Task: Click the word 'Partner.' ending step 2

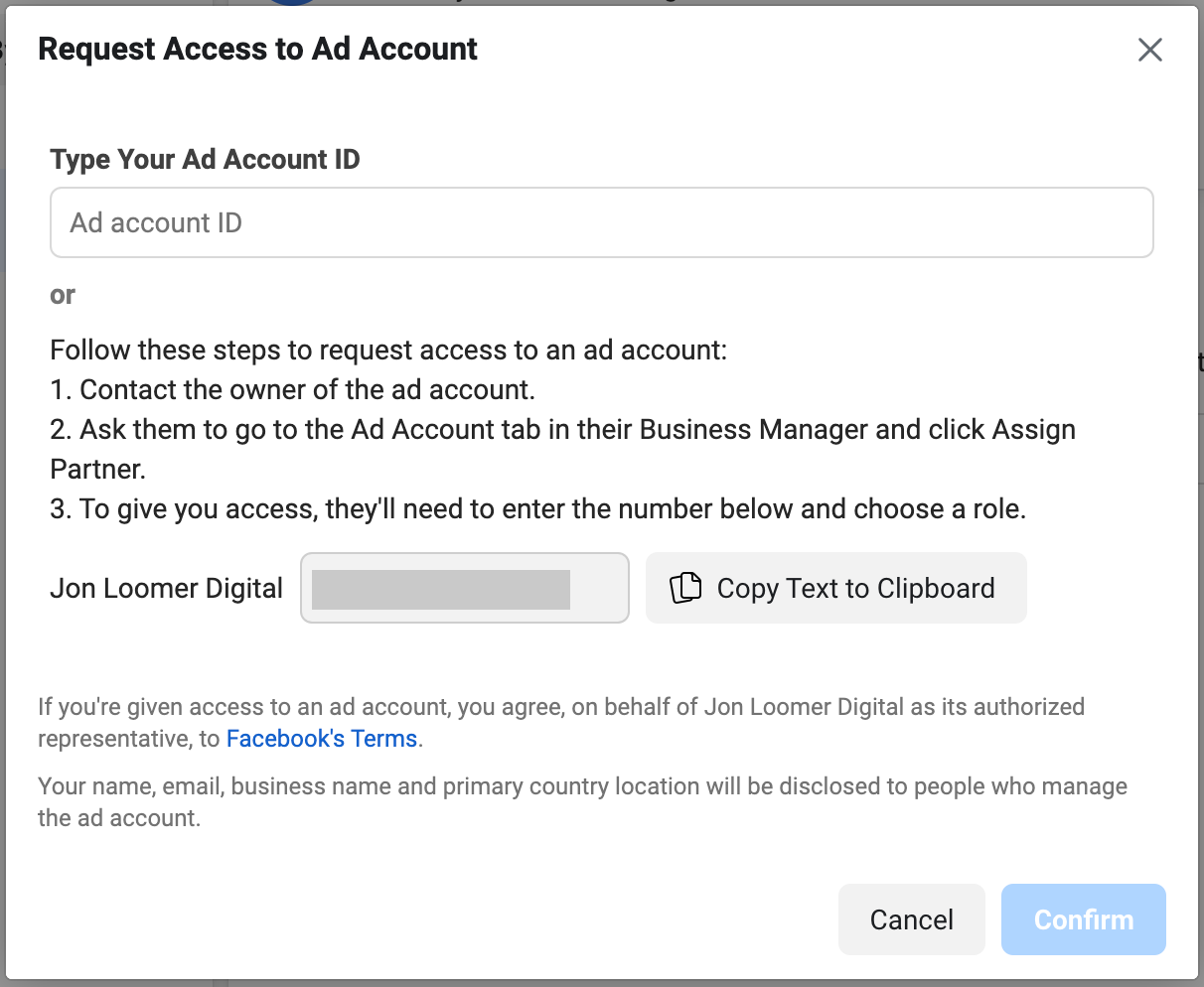Action: (x=98, y=469)
